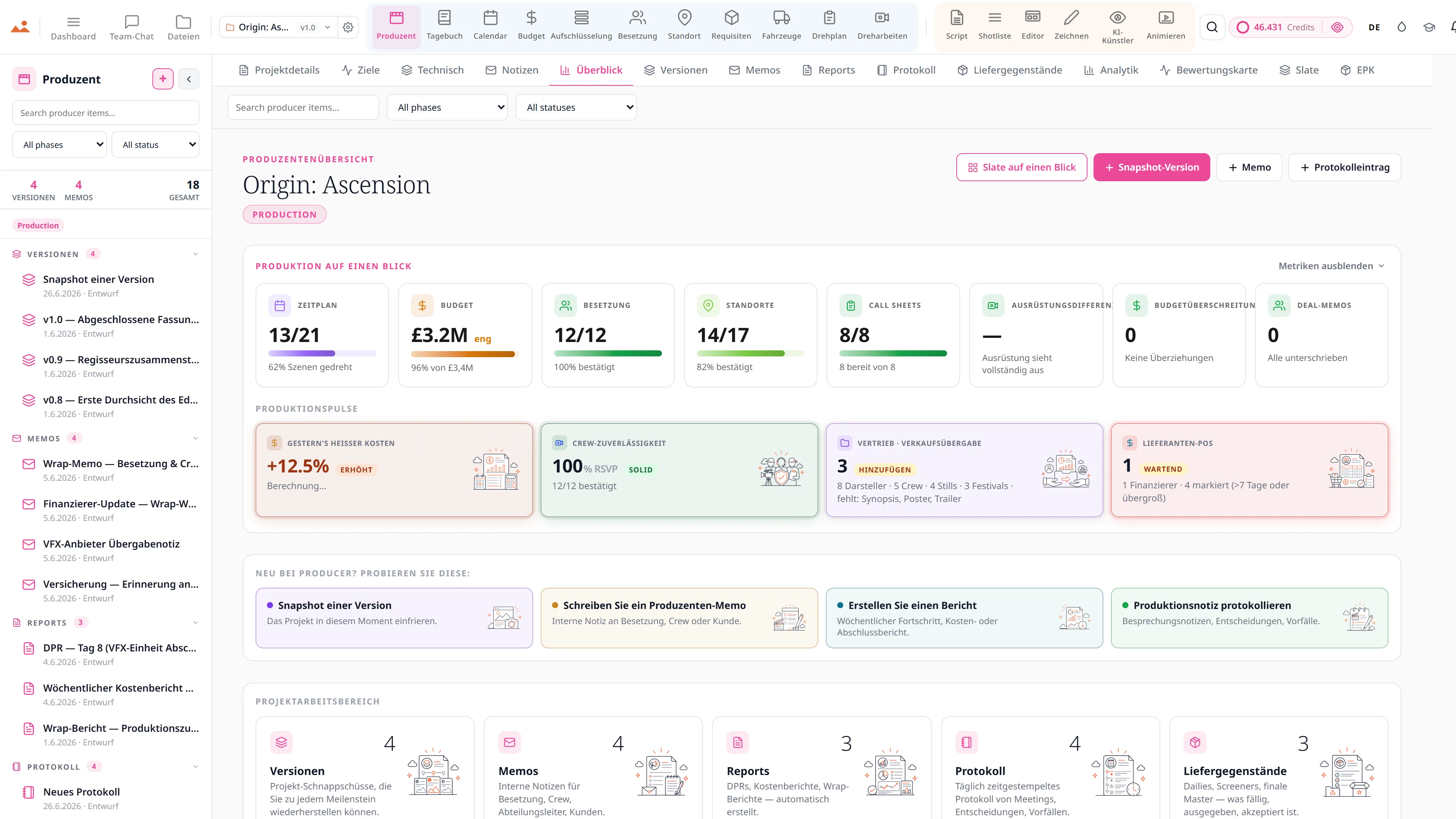This screenshot has width=1456, height=819.
Task: Click Slate auf einen Blick button
Action: point(1021,167)
